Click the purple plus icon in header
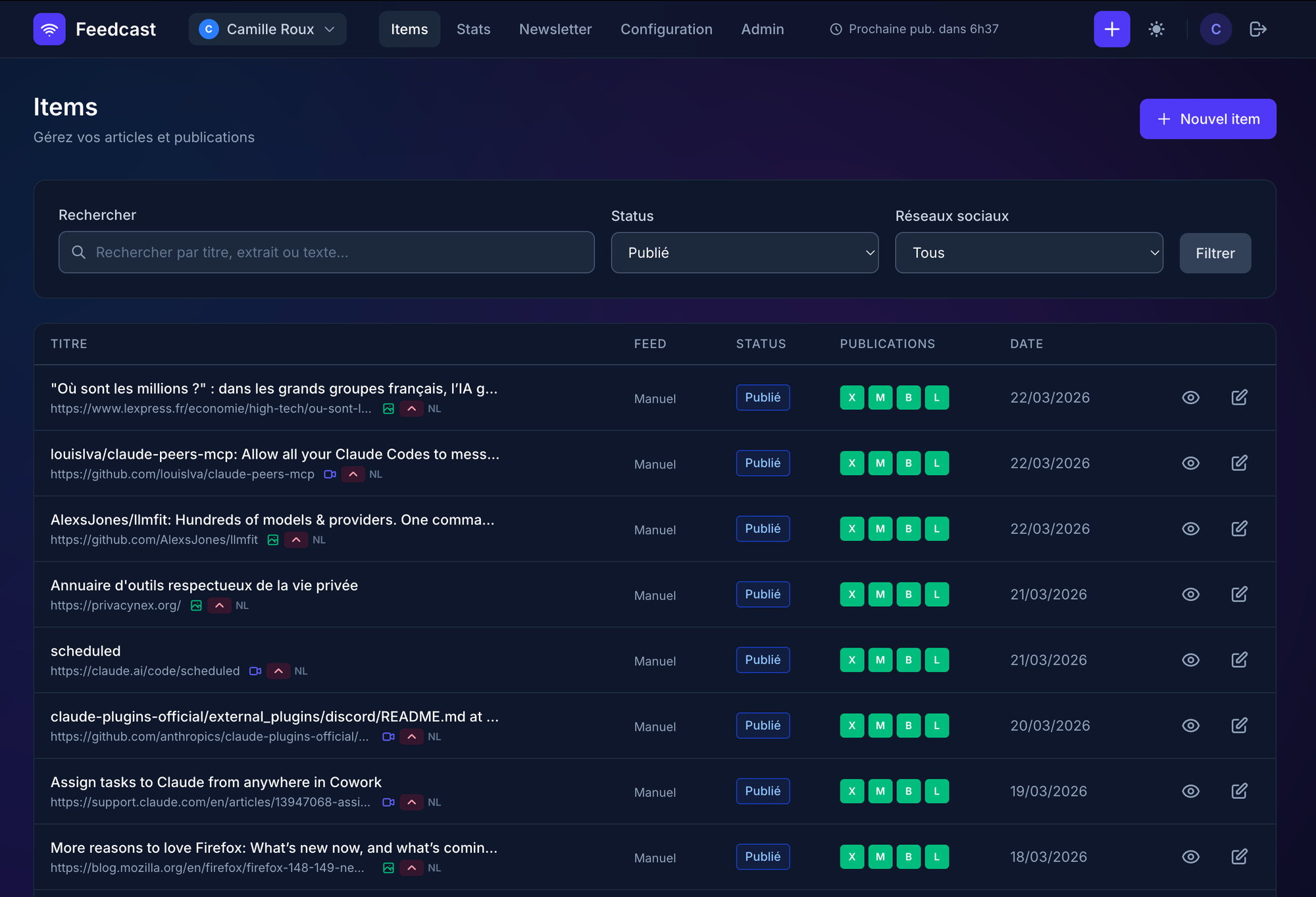The image size is (1316, 897). pos(1111,29)
